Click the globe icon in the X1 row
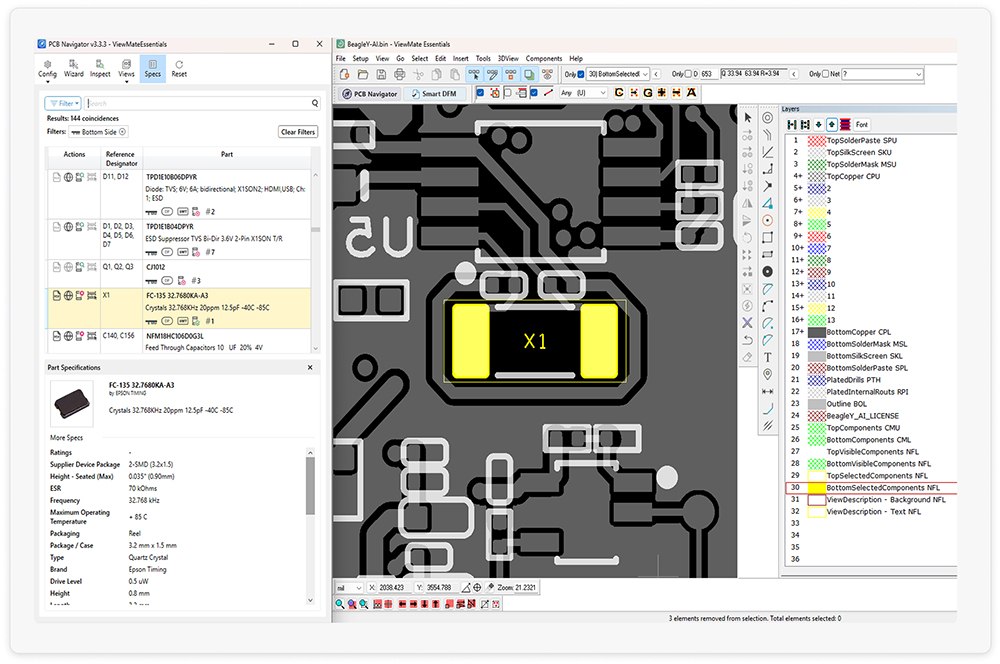The height and width of the screenshot is (664, 1000). [x=69, y=296]
